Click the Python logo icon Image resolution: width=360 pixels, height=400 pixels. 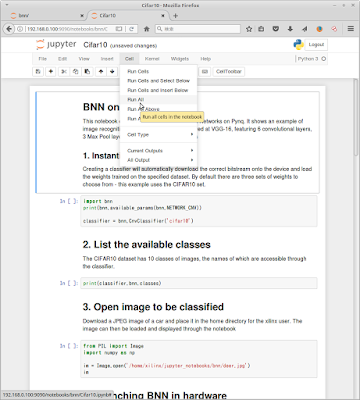(298, 45)
